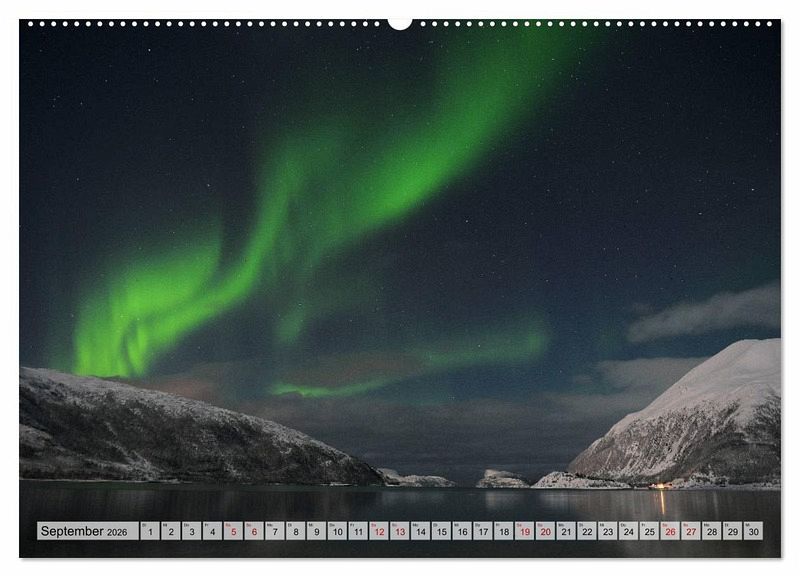
Task: Click date 26 highlighted in red
Action: [670, 531]
